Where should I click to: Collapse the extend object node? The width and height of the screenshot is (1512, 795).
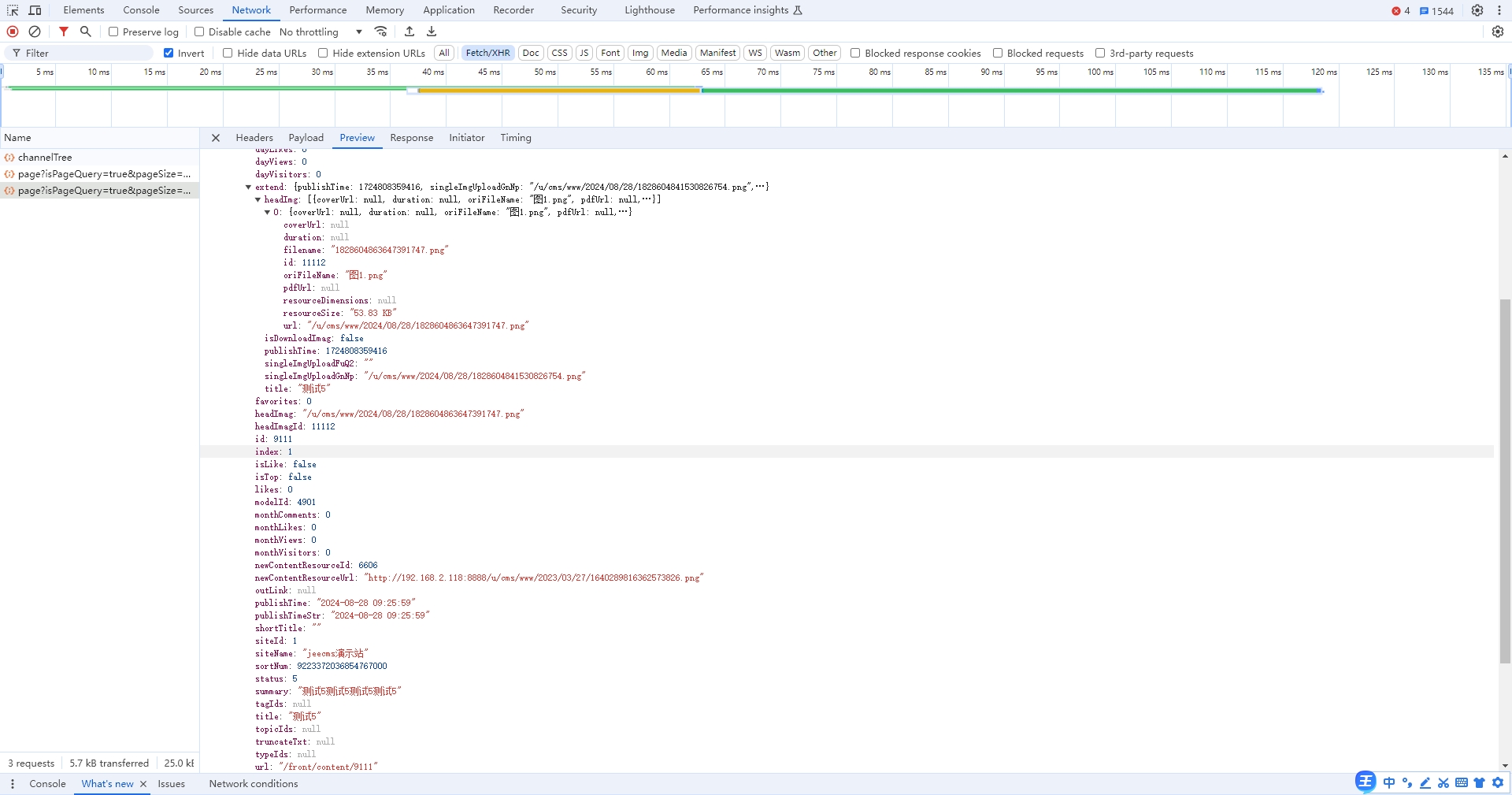tap(248, 188)
